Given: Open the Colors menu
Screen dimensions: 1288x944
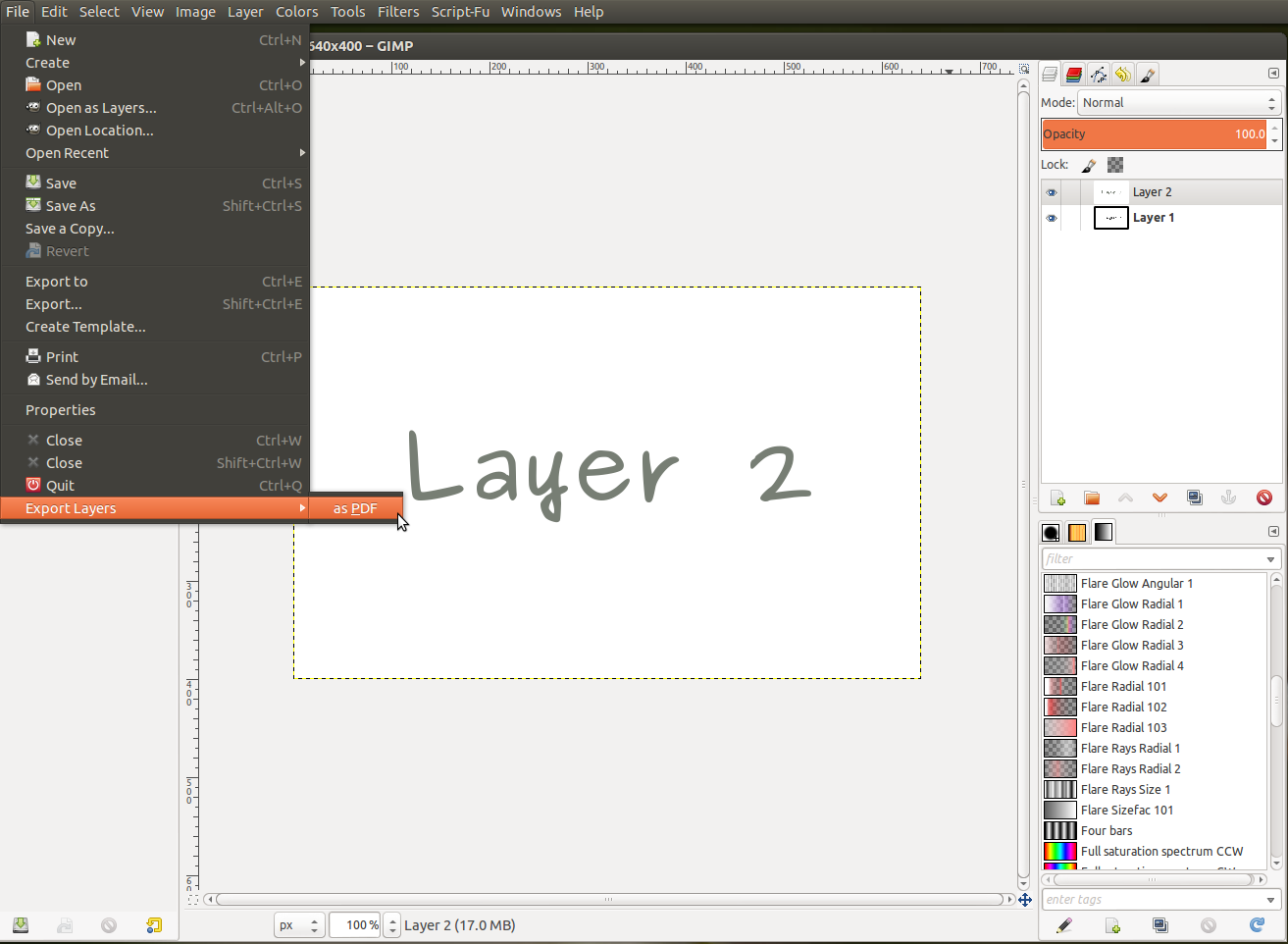Looking at the screenshot, I should point(296,12).
